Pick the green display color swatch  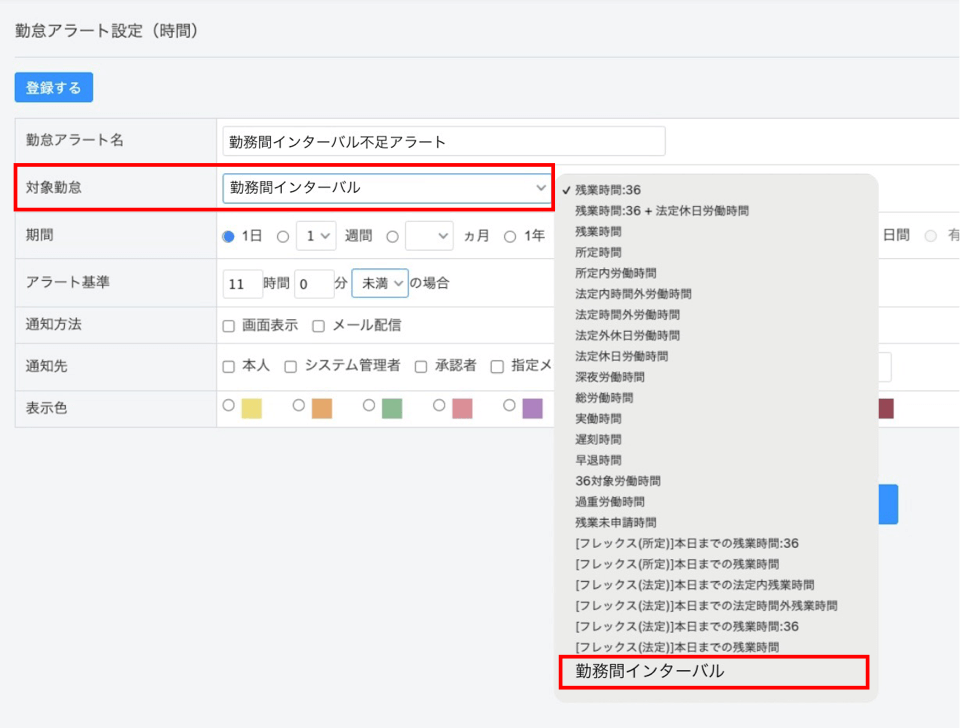coord(391,408)
